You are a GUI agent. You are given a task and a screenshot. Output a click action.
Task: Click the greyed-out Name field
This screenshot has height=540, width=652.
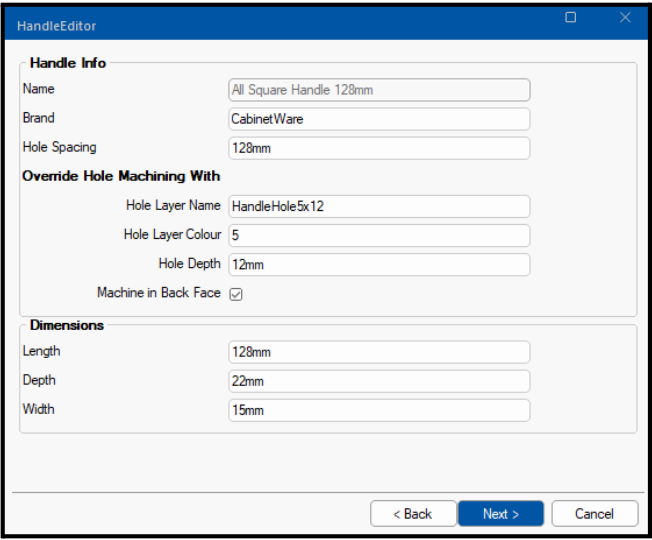coord(379,90)
